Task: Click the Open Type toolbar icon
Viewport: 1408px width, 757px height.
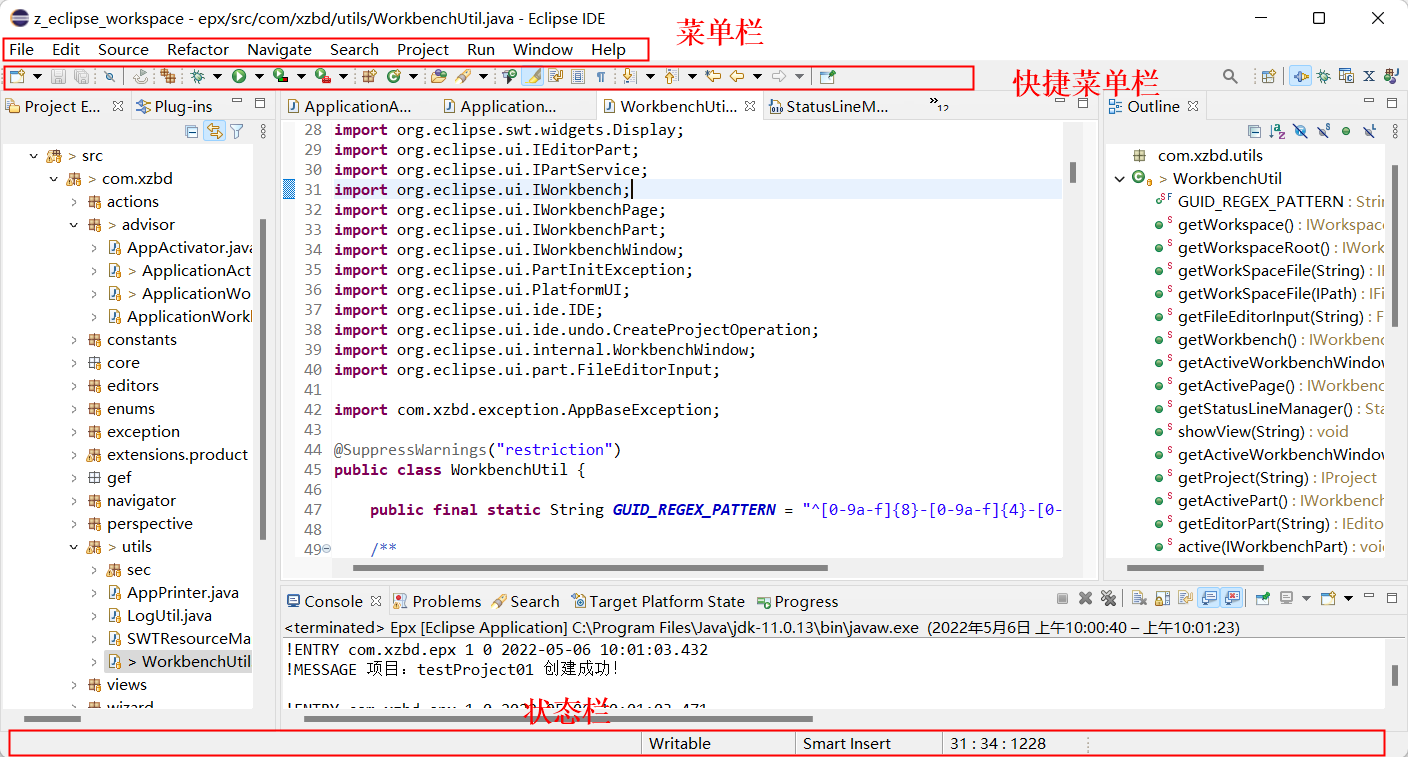Action: pos(438,76)
